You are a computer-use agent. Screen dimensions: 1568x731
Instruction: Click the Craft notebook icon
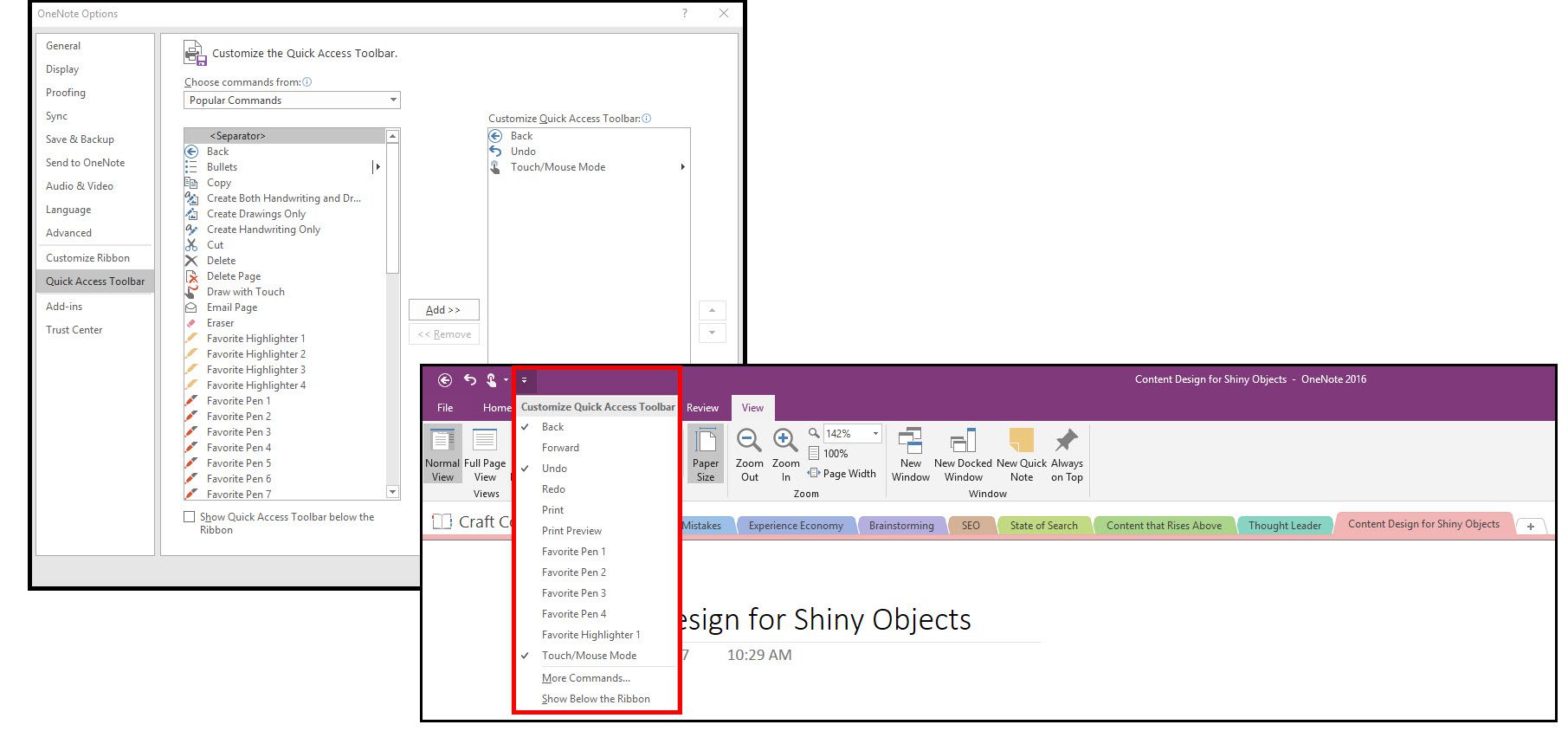tap(442, 521)
